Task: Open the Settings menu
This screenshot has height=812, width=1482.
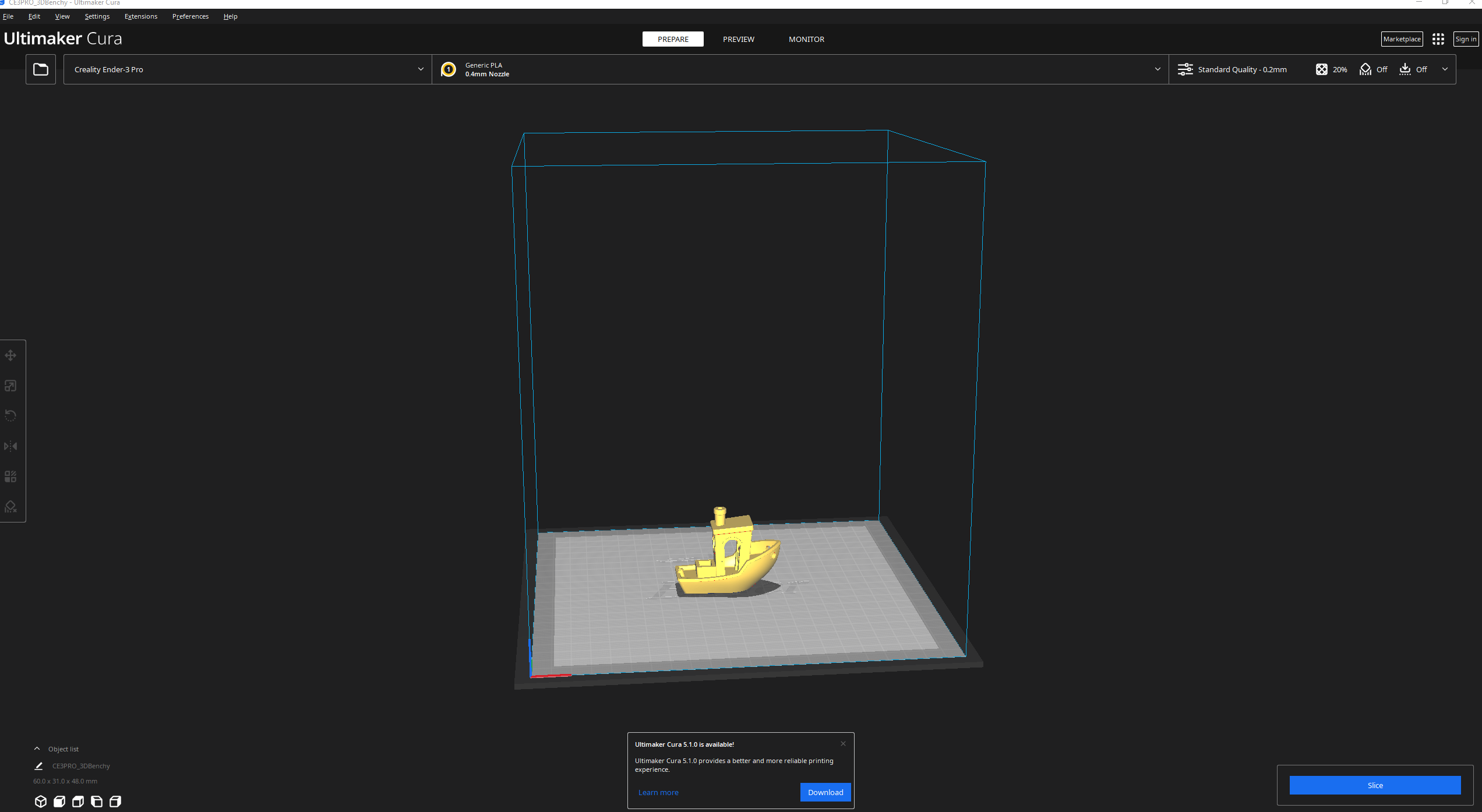Action: (x=97, y=16)
